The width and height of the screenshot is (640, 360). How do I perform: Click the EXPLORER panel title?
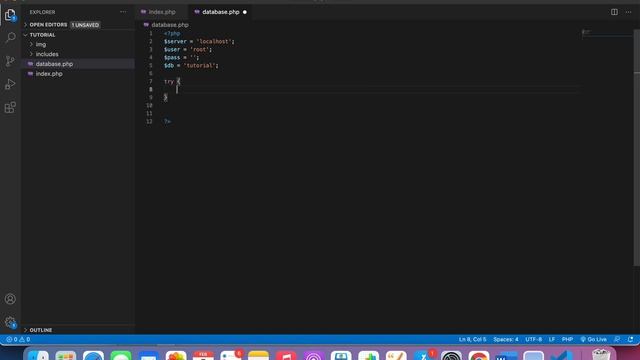(x=42, y=12)
